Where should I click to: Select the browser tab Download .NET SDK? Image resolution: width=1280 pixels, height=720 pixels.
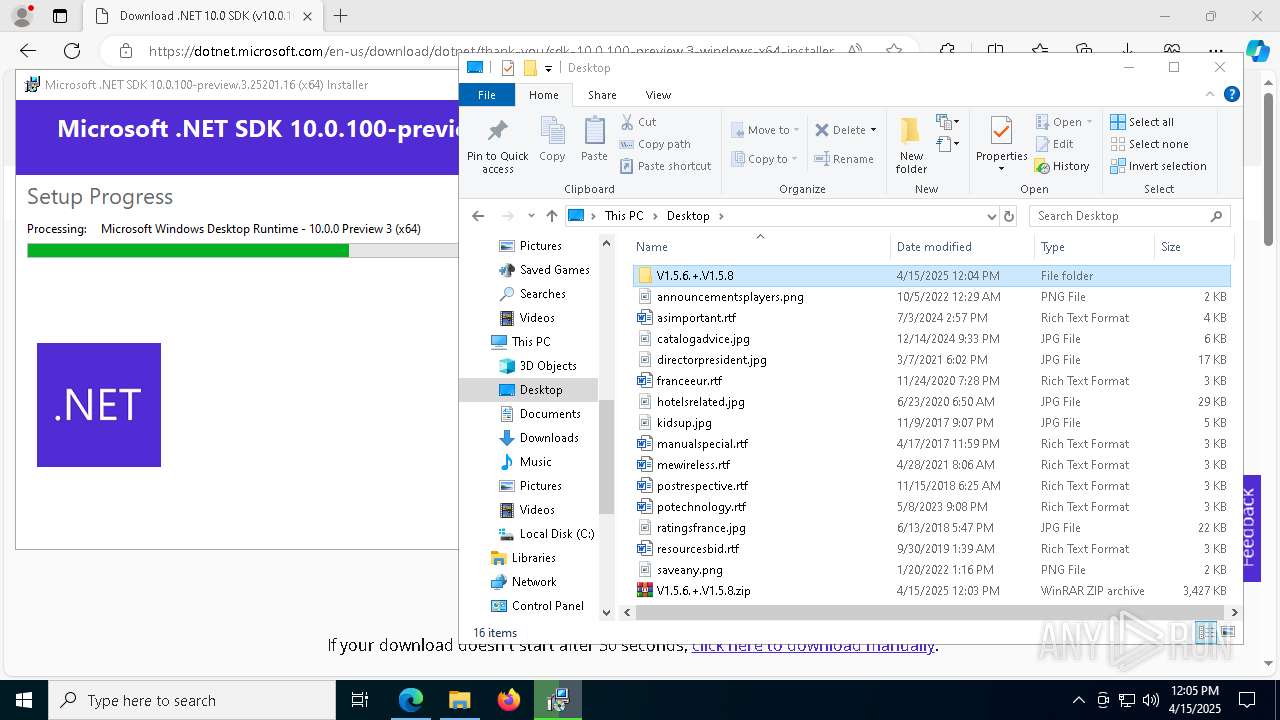[x=203, y=16]
